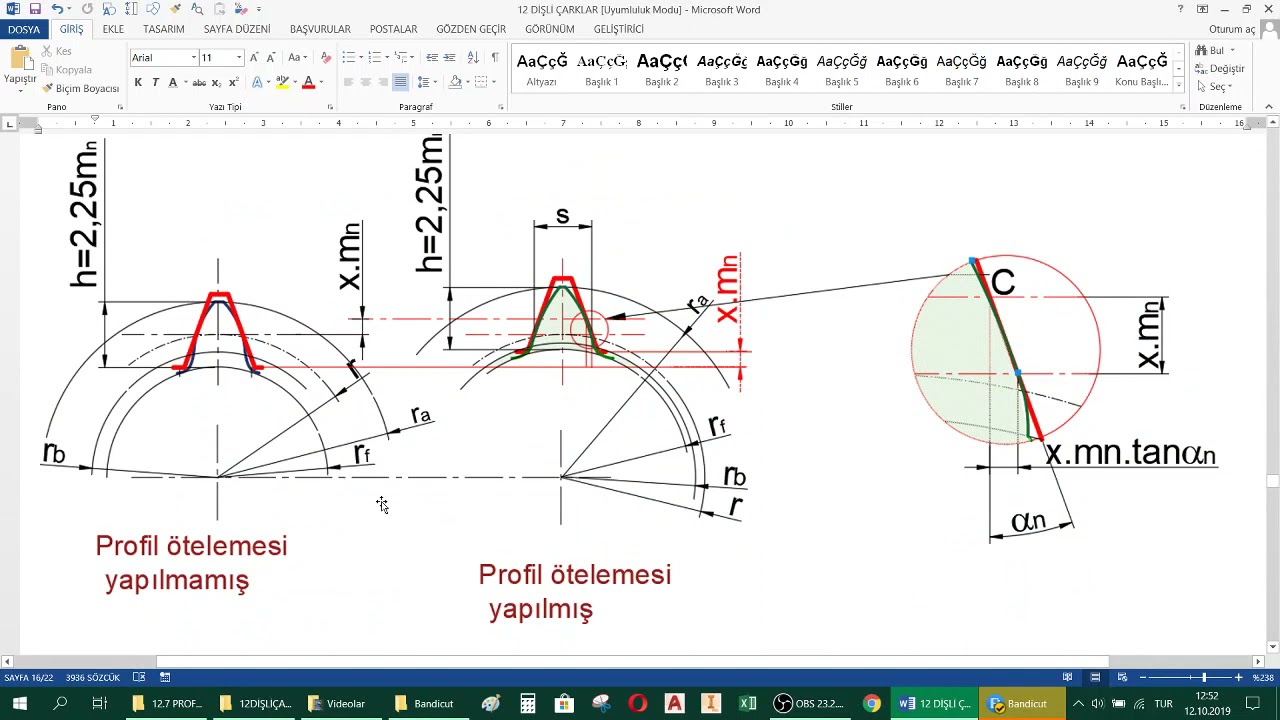1280x720 pixels.
Task: Open the Change Case Aa dropdown
Action: [x=297, y=58]
